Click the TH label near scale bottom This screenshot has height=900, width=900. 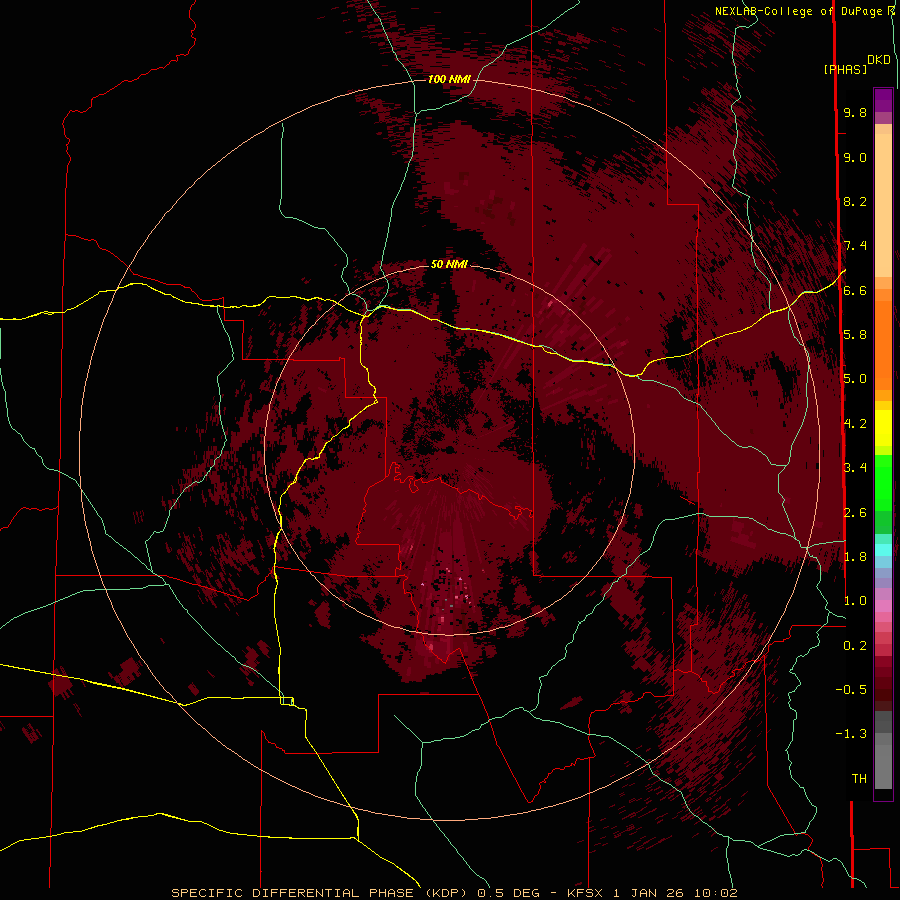[859, 778]
